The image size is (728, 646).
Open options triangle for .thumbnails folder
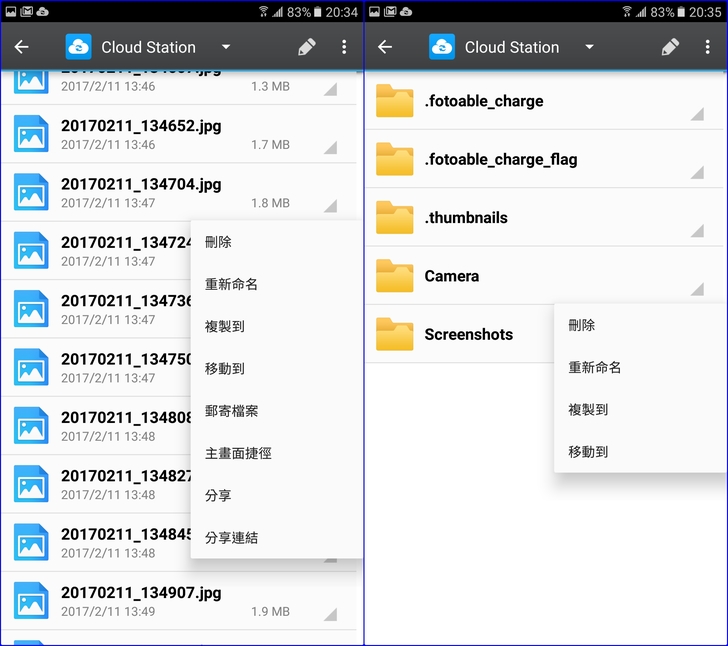[x=696, y=231]
